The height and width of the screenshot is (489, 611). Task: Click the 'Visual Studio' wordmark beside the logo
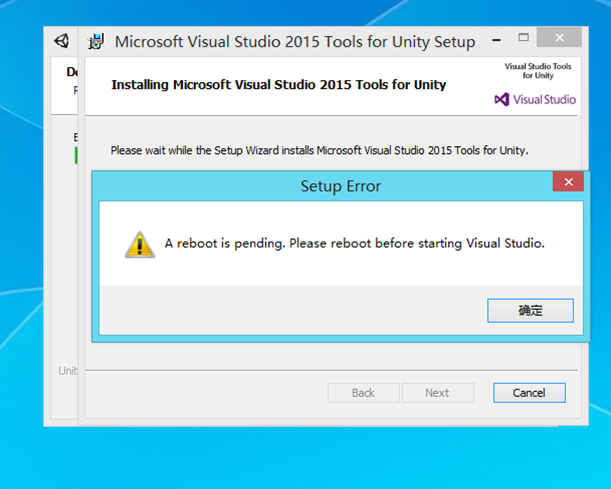545,100
